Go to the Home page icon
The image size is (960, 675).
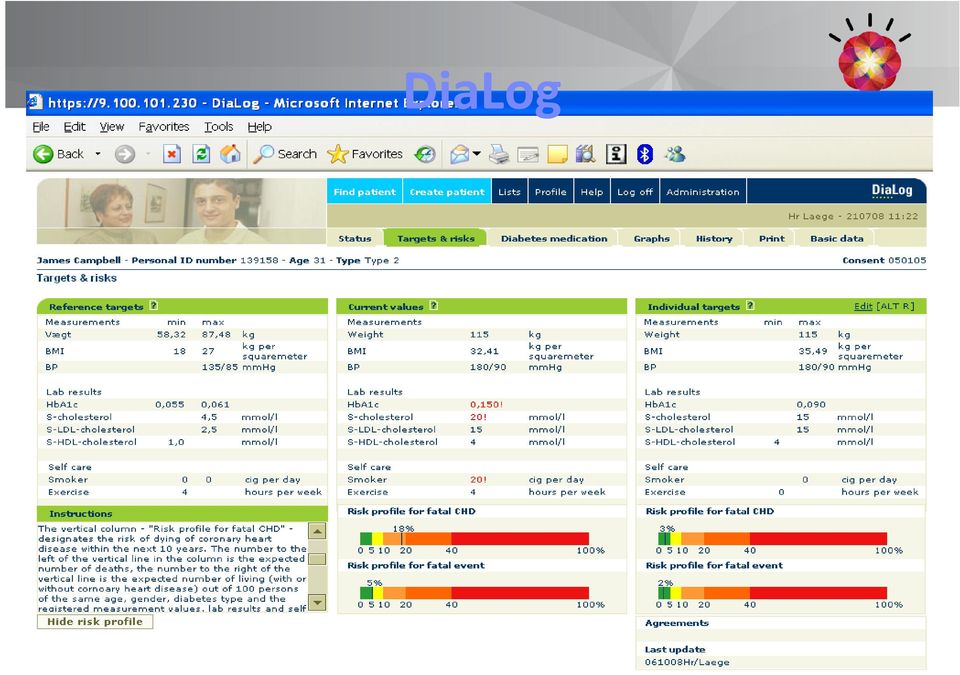tap(230, 154)
